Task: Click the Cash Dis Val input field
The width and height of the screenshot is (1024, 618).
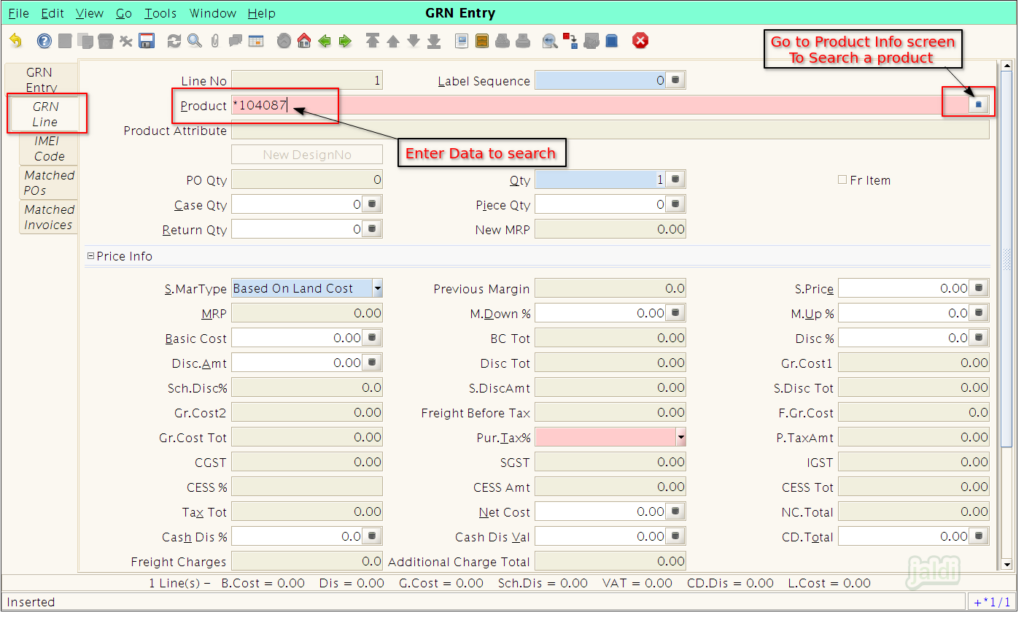Action: pyautogui.click(x=600, y=536)
